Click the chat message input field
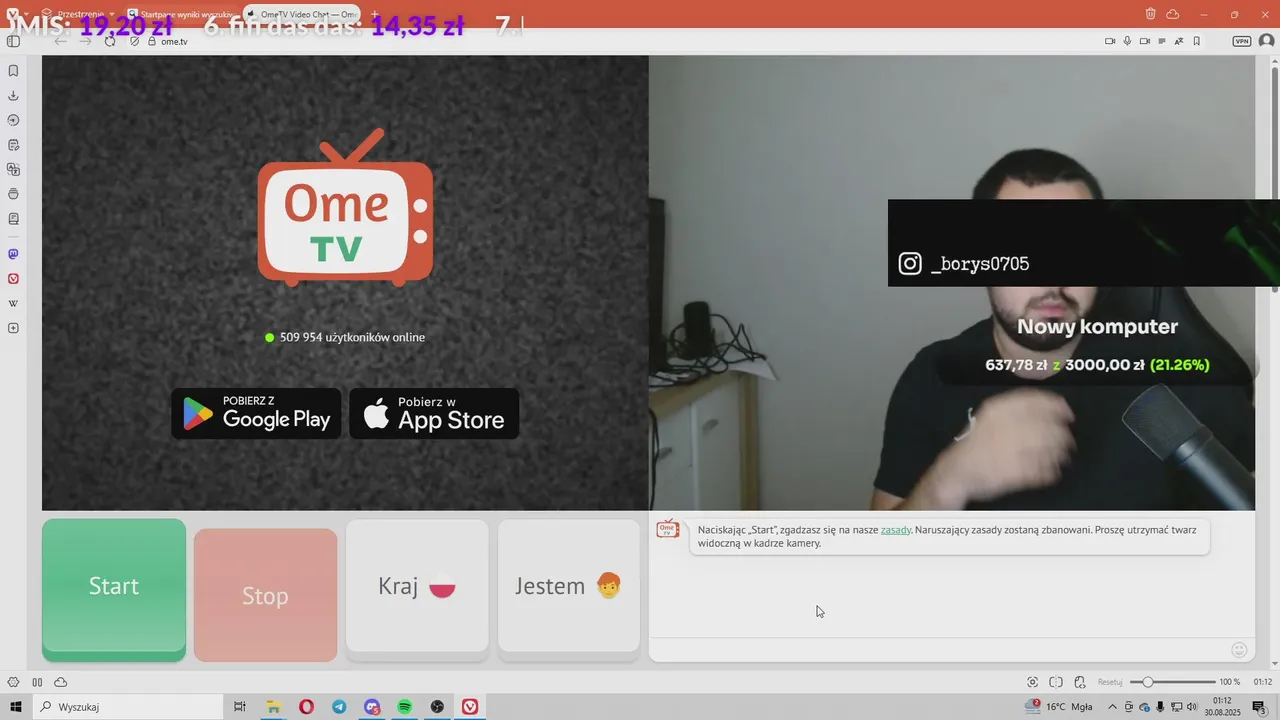This screenshot has width=1280, height=720. [x=940, y=650]
